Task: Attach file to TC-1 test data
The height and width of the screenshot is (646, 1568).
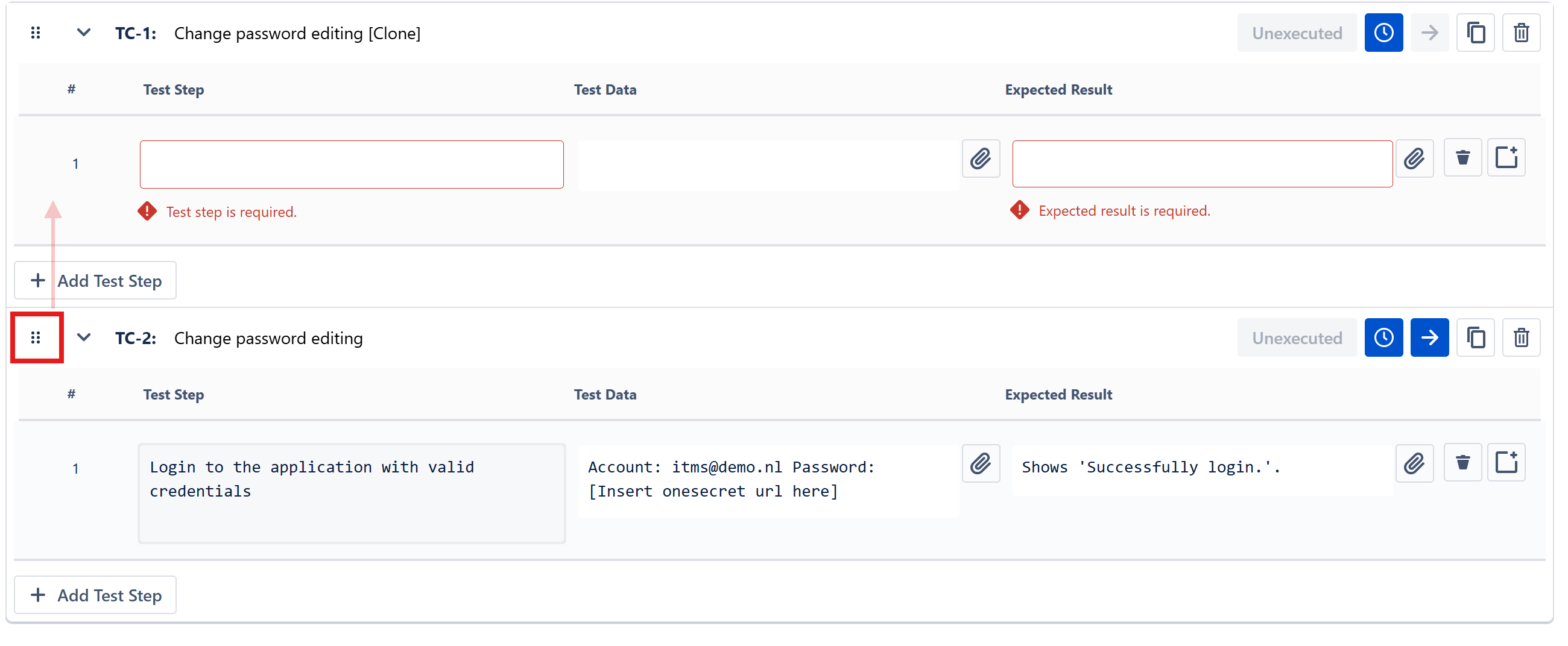Action: pyautogui.click(x=980, y=158)
